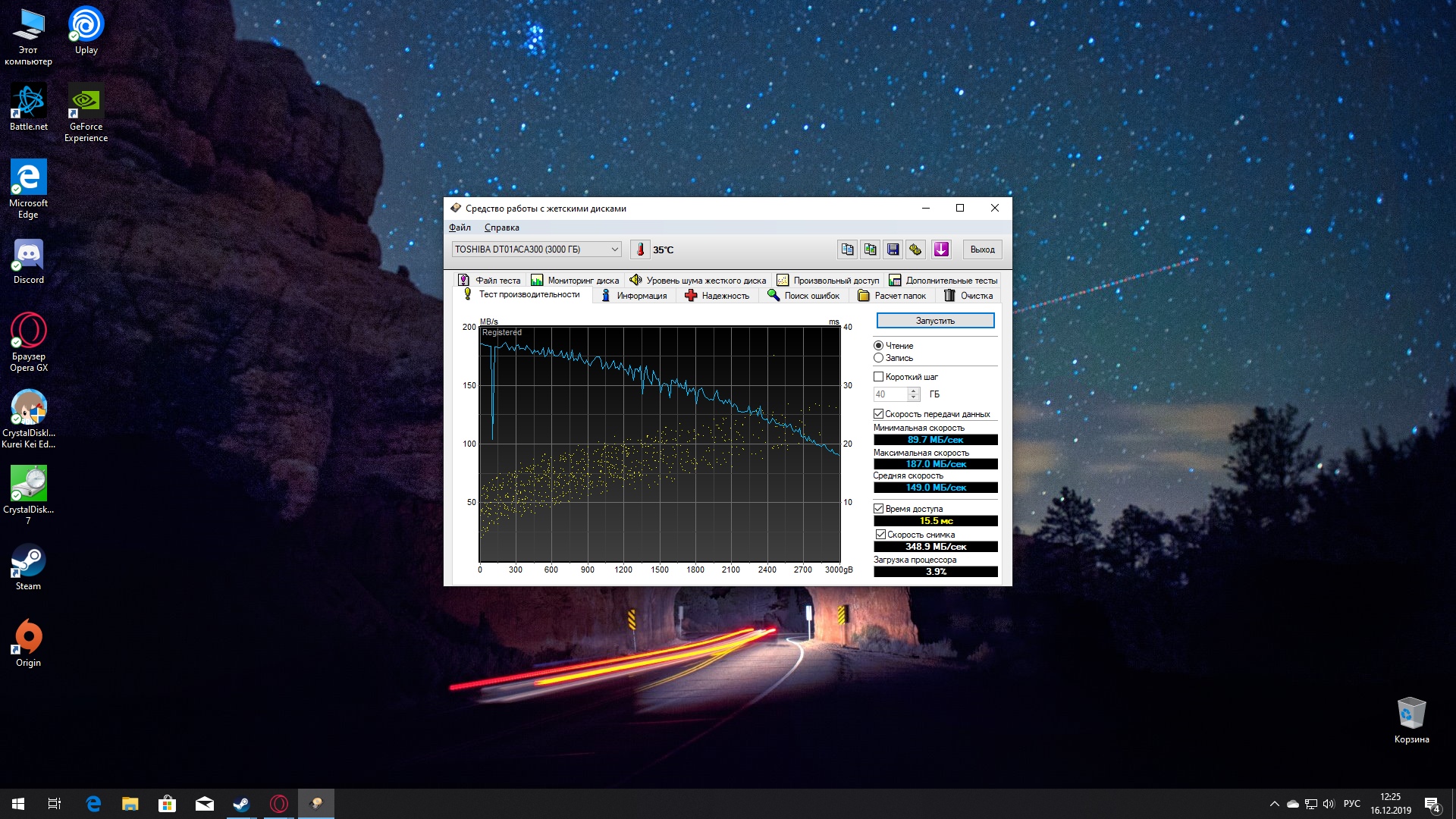Open the Discord desktop shortcut
The image size is (1456, 819).
click(x=29, y=262)
